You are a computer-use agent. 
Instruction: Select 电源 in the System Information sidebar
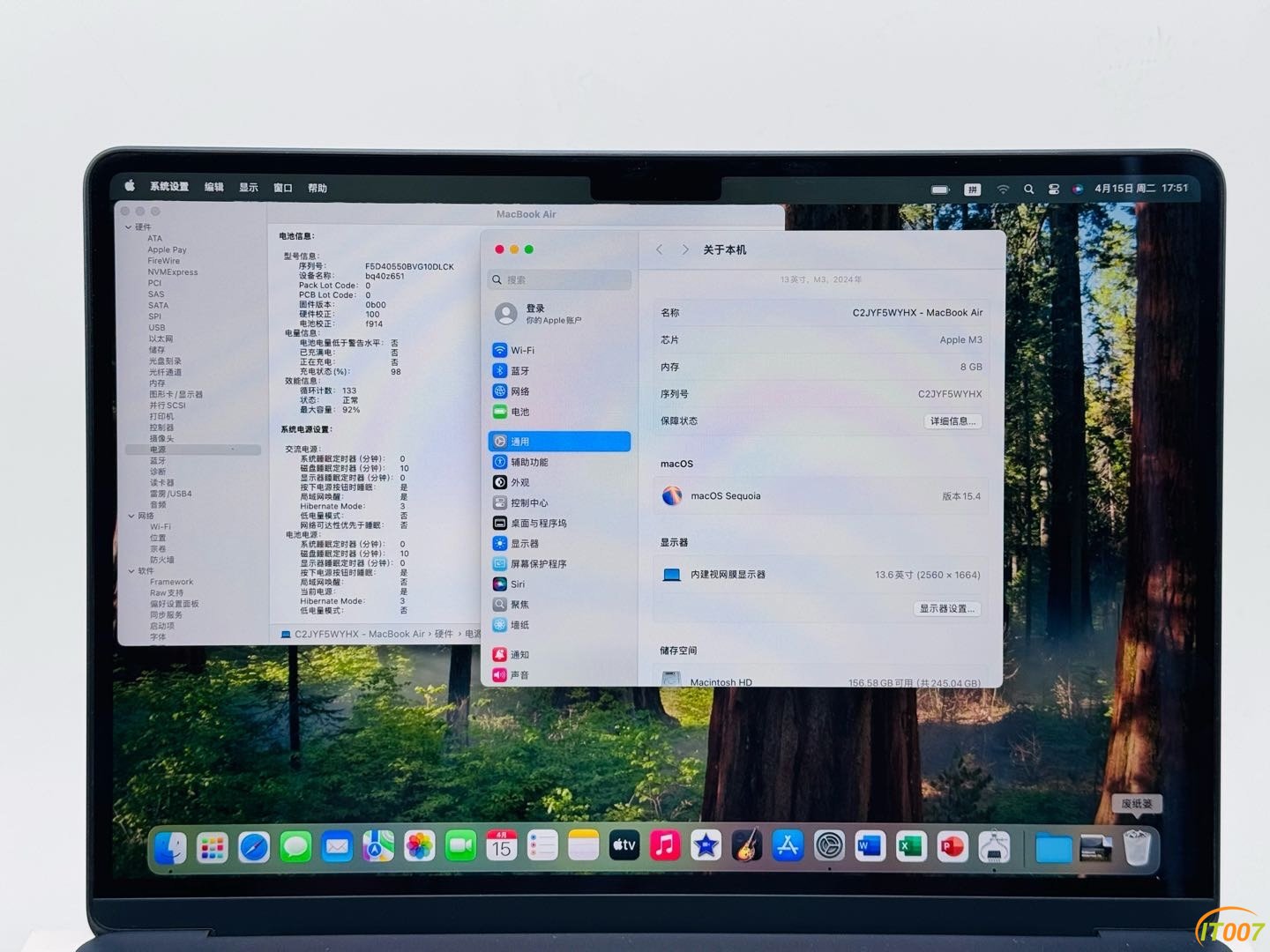point(193,450)
